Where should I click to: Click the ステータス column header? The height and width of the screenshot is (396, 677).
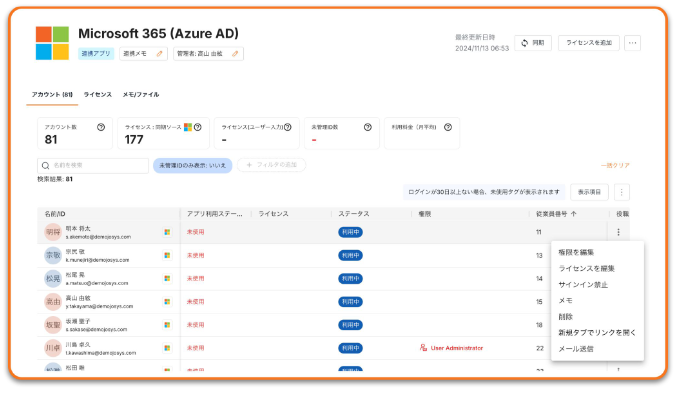tap(354, 214)
